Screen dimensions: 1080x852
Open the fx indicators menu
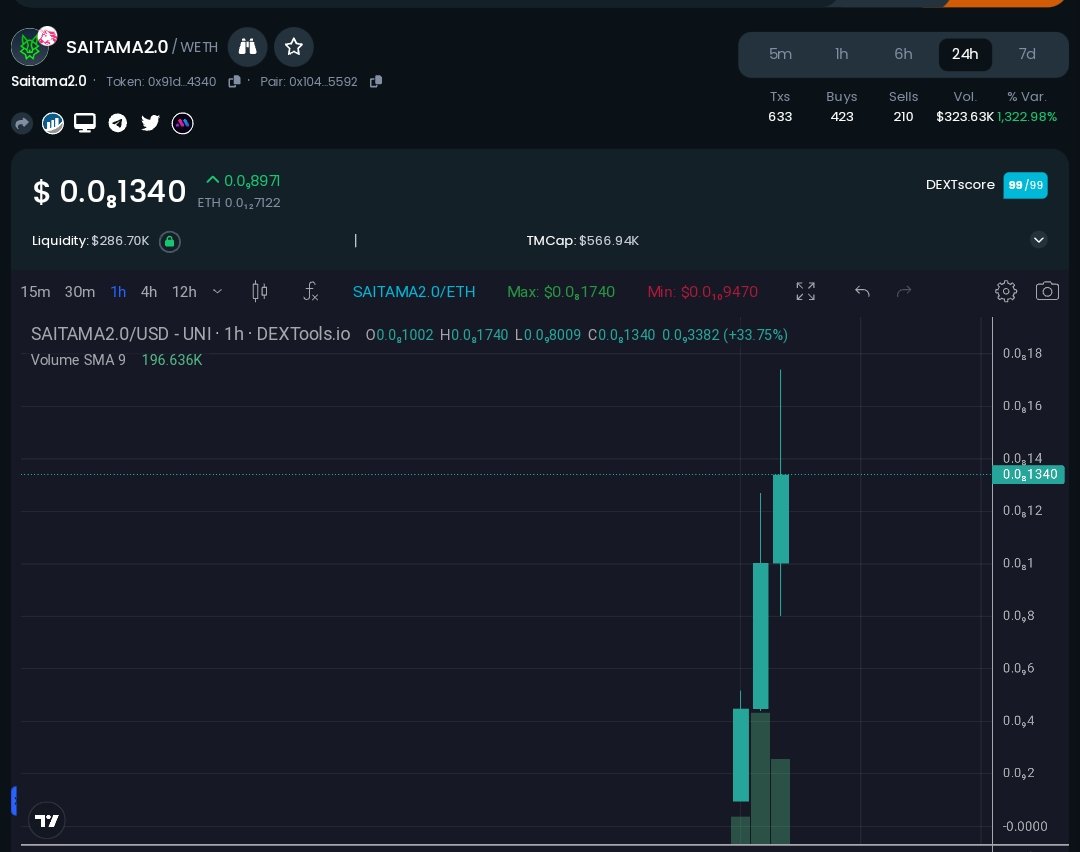click(311, 291)
